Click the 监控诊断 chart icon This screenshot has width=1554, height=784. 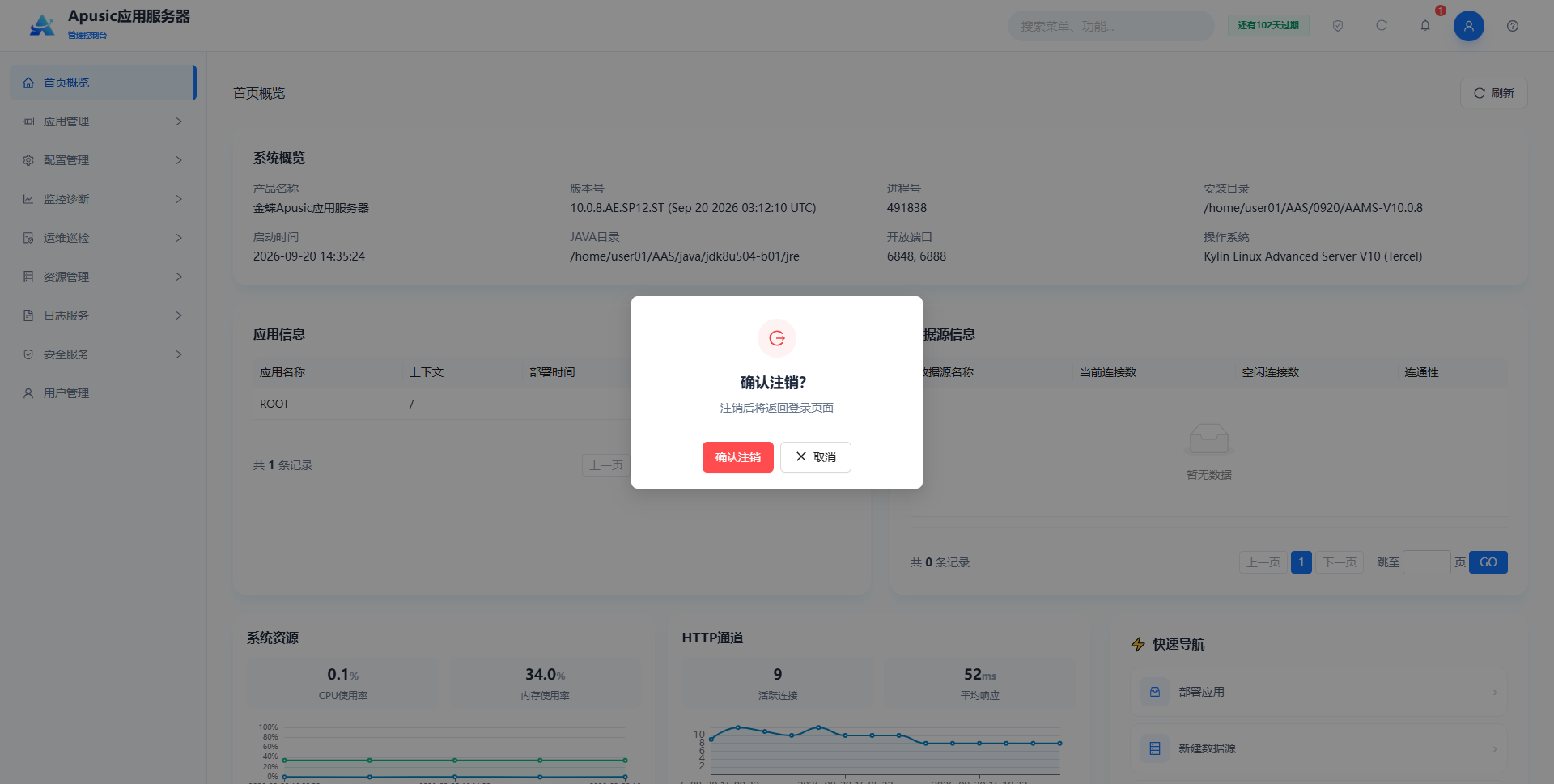pos(28,199)
